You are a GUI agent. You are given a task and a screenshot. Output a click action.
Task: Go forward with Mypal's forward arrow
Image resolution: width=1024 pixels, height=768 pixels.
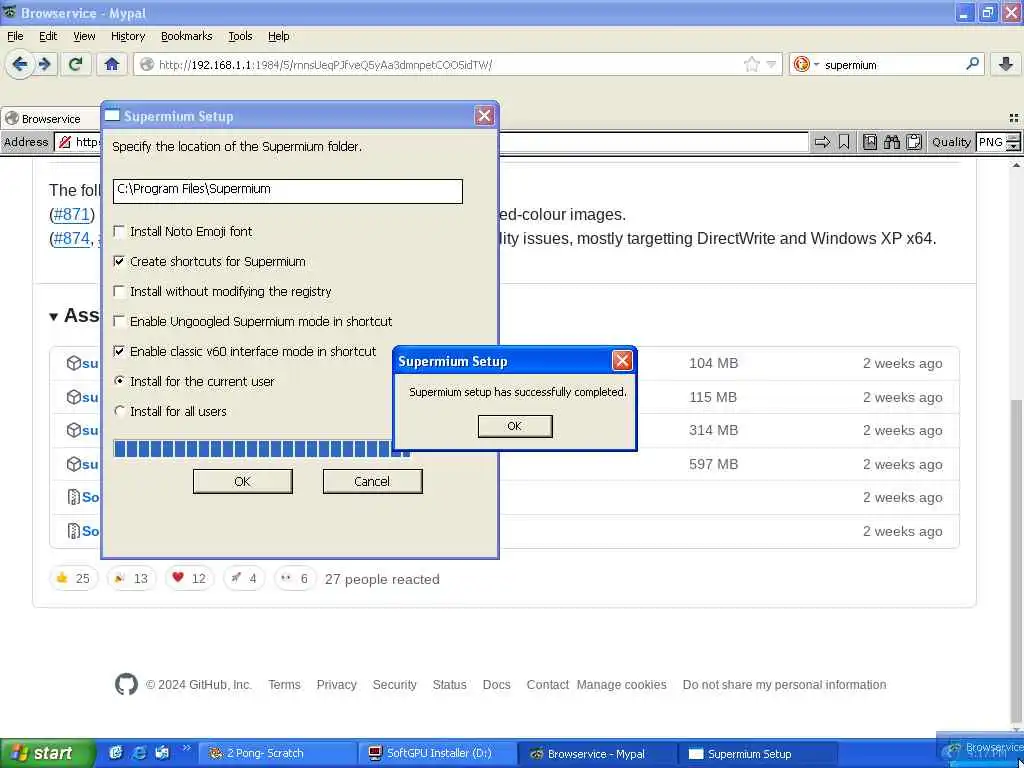tap(44, 64)
